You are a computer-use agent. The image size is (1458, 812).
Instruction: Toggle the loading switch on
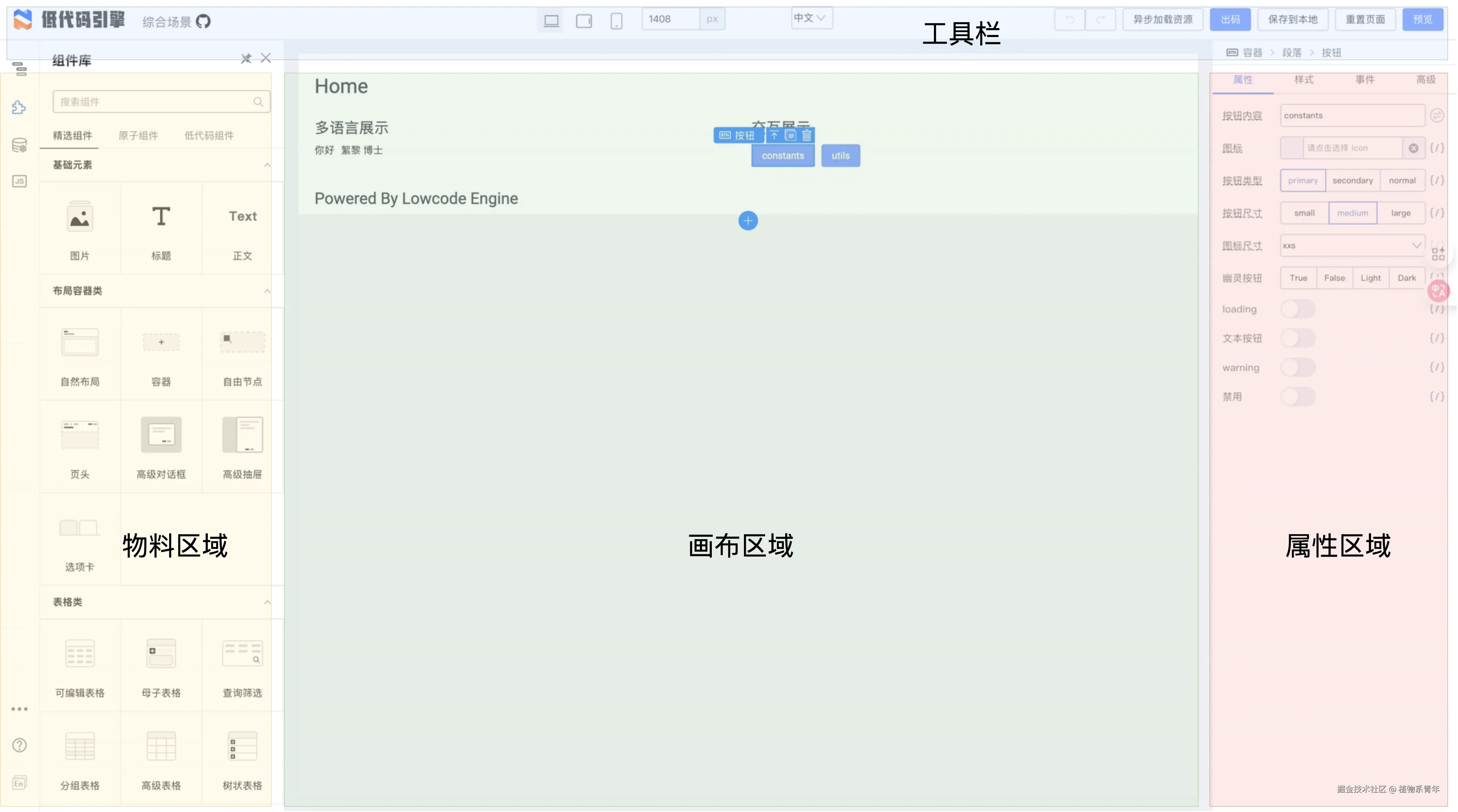pos(1298,309)
